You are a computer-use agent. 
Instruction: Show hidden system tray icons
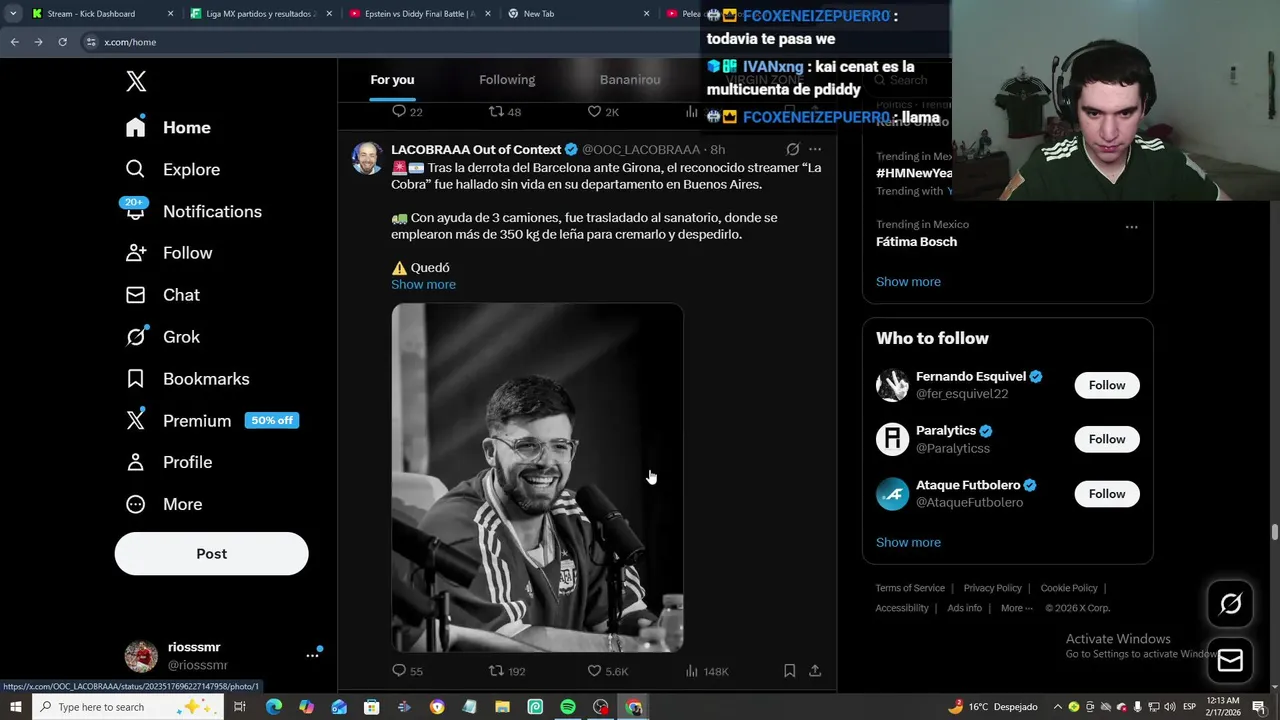[1058, 707]
